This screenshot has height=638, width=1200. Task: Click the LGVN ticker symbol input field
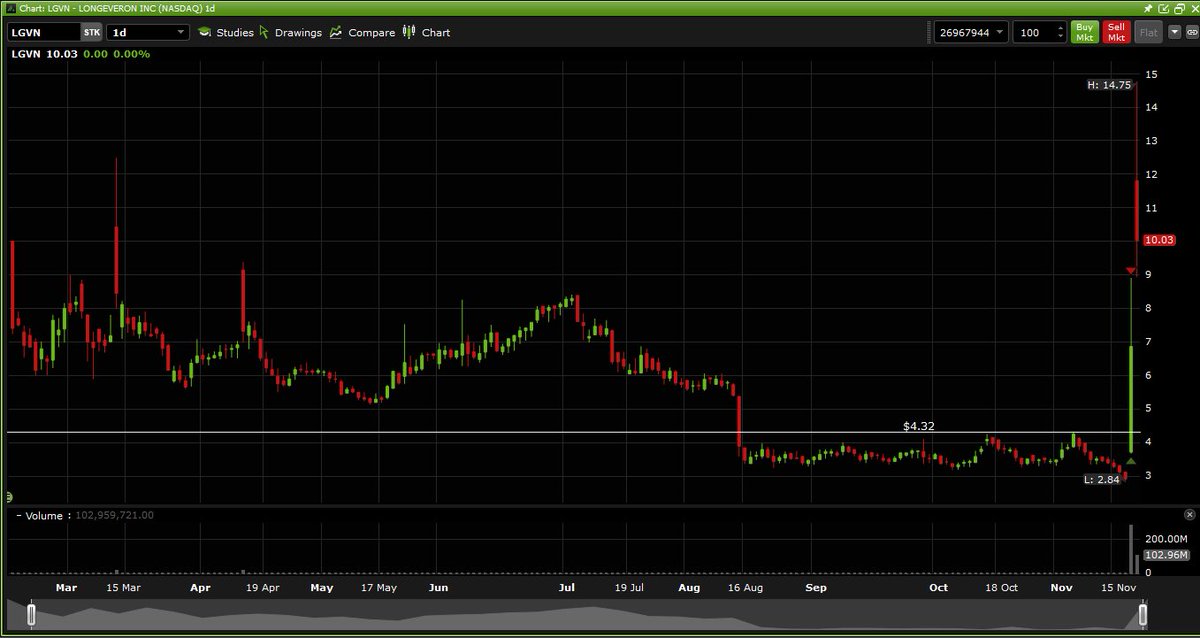tap(43, 32)
